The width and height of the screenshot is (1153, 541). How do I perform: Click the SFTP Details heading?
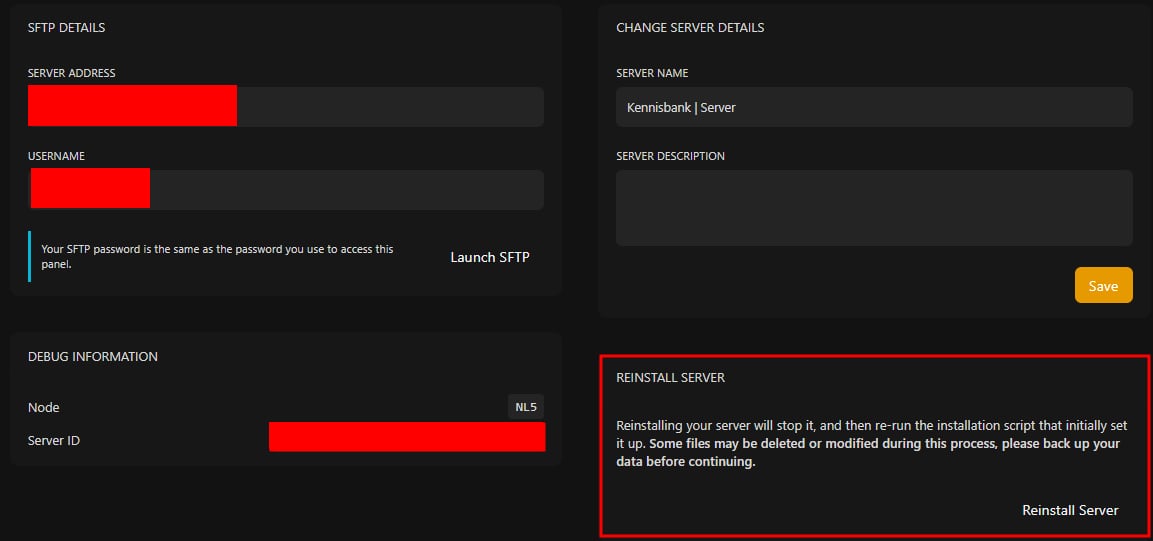66,28
